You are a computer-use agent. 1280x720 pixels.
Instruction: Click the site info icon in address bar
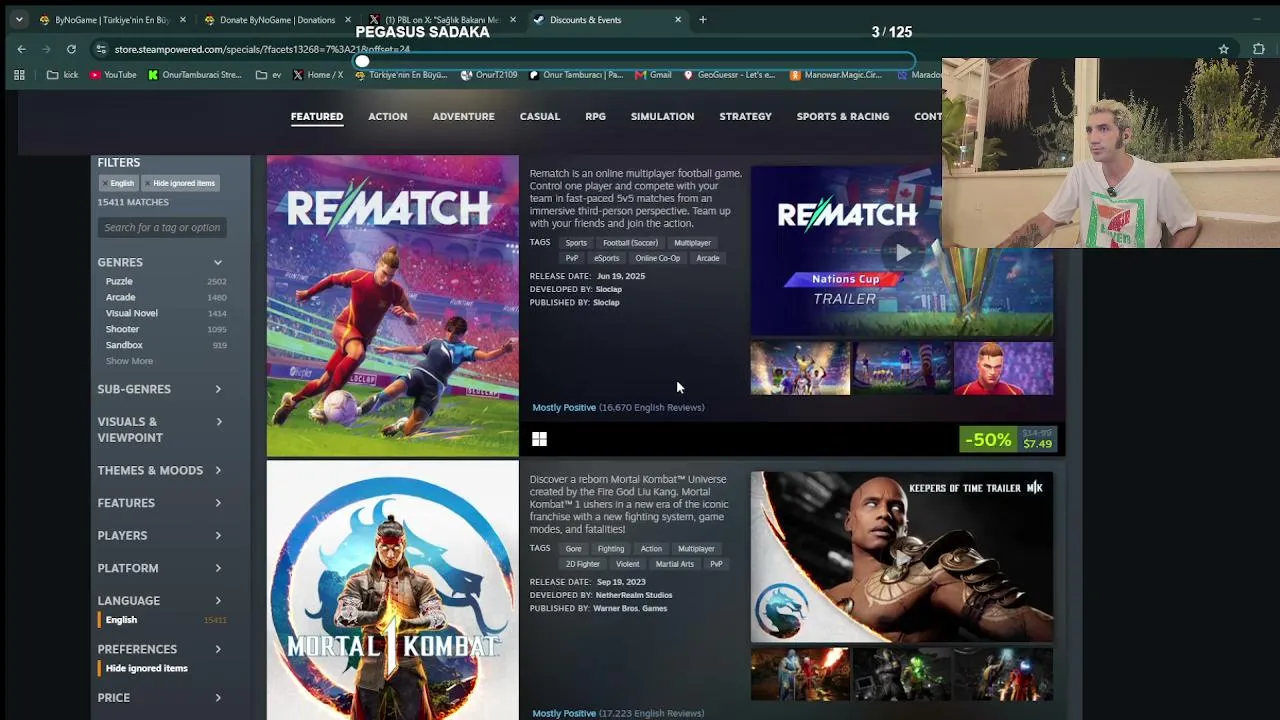pyautogui.click(x=101, y=49)
